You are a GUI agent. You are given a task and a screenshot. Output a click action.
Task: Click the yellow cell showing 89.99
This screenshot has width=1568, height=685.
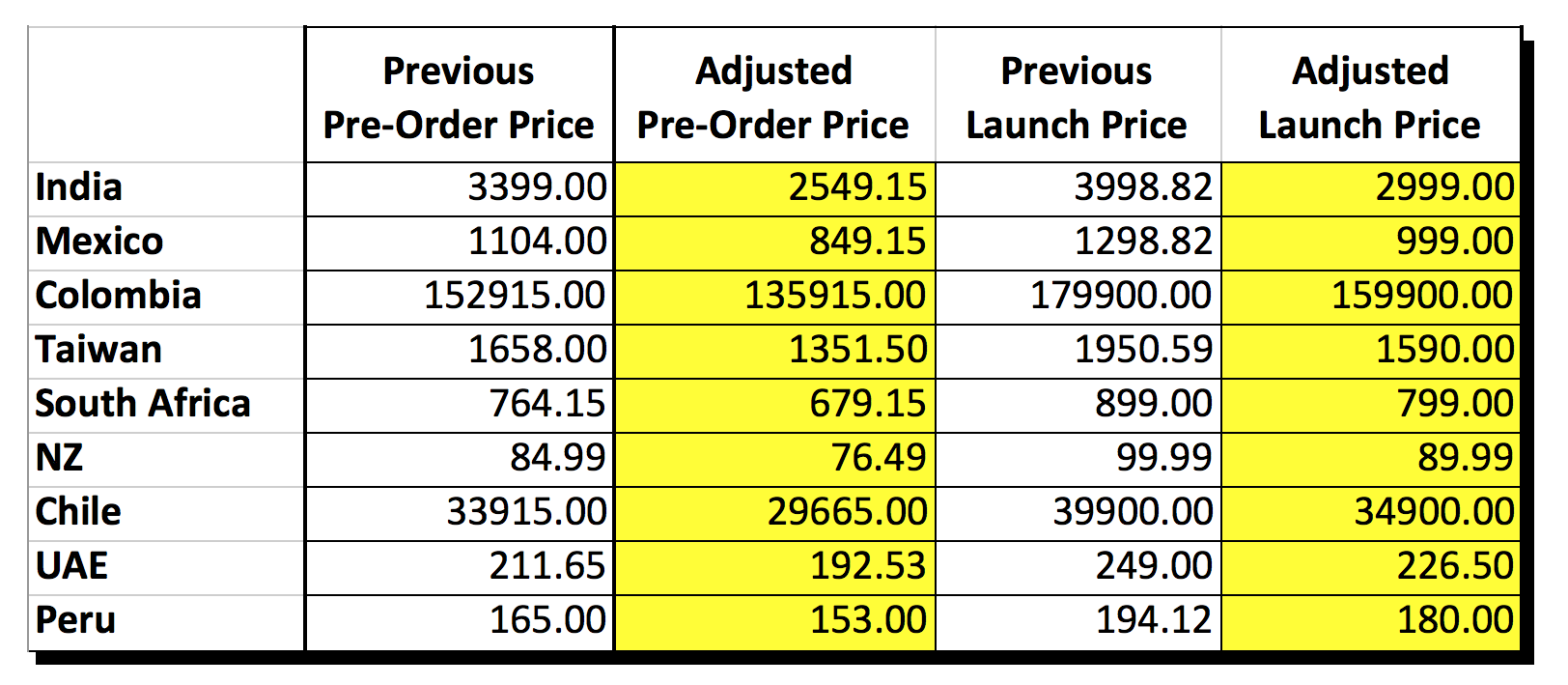(1371, 459)
